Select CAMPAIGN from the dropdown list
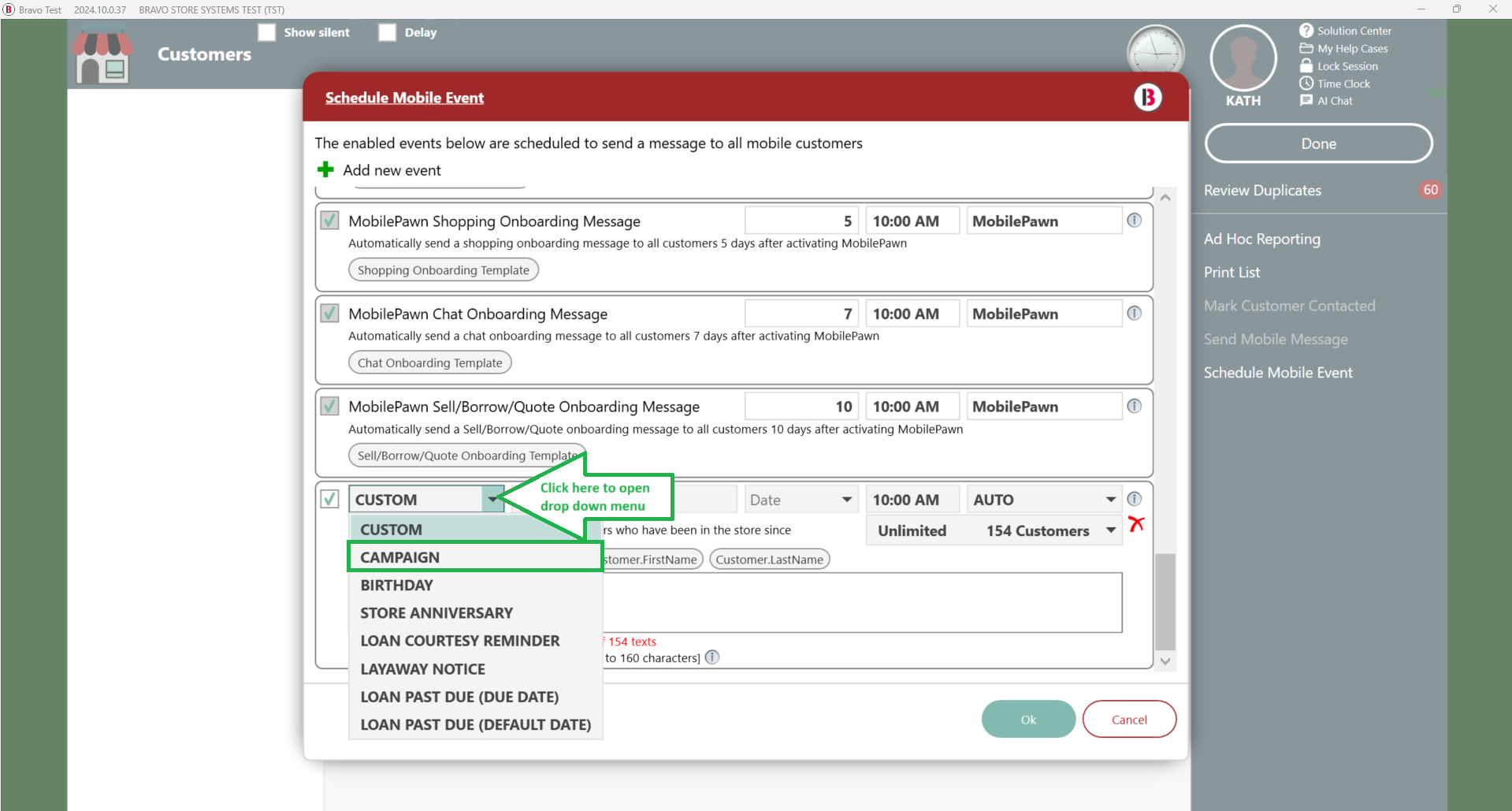The width and height of the screenshot is (1512, 811). [x=476, y=557]
